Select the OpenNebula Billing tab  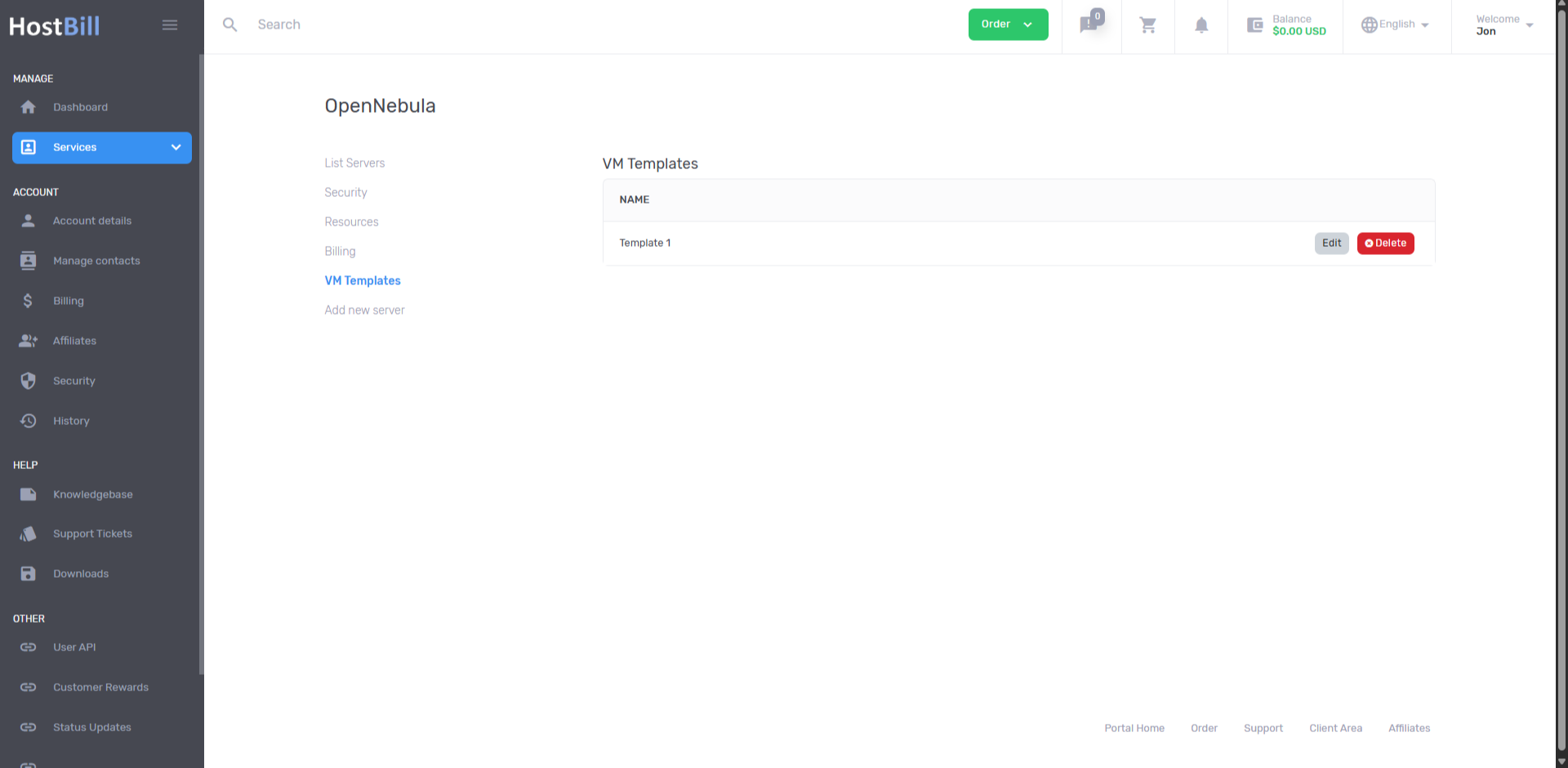tap(340, 252)
